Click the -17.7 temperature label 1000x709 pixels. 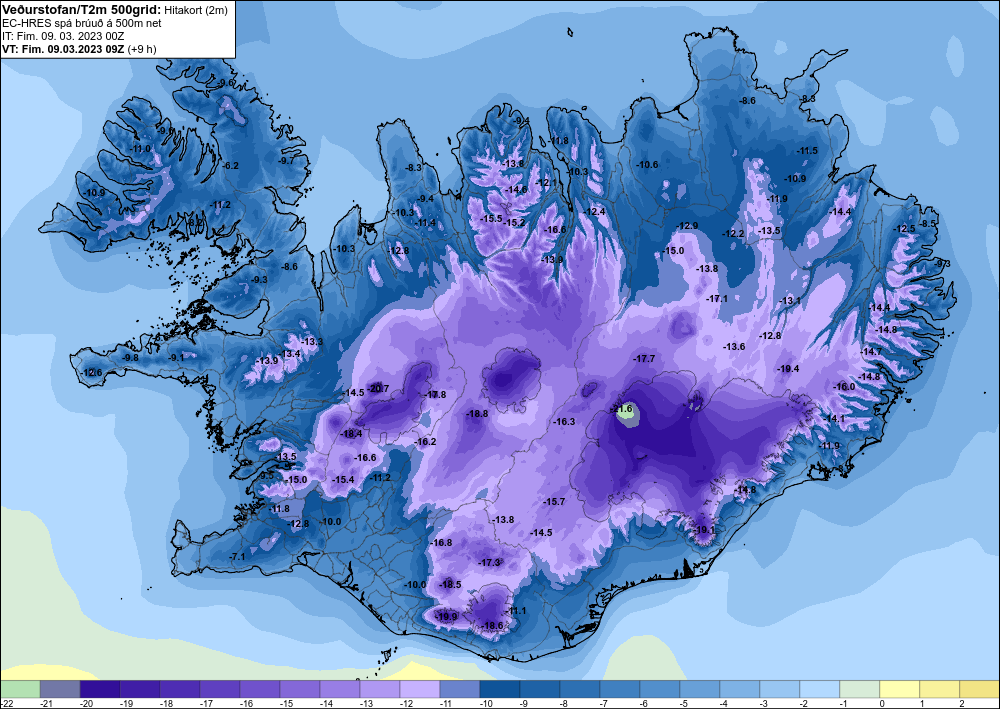click(x=644, y=359)
